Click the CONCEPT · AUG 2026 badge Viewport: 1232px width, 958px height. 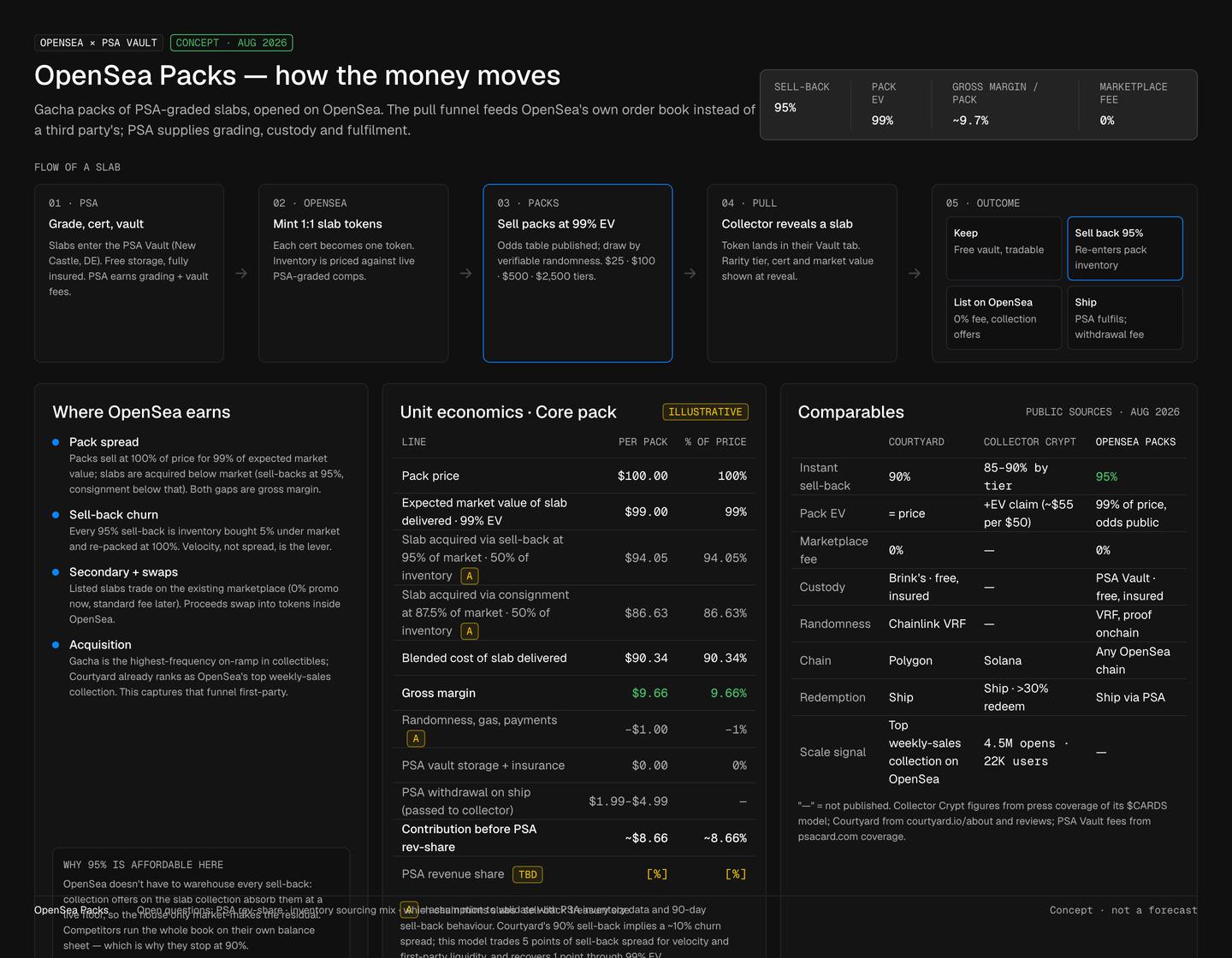coord(232,43)
